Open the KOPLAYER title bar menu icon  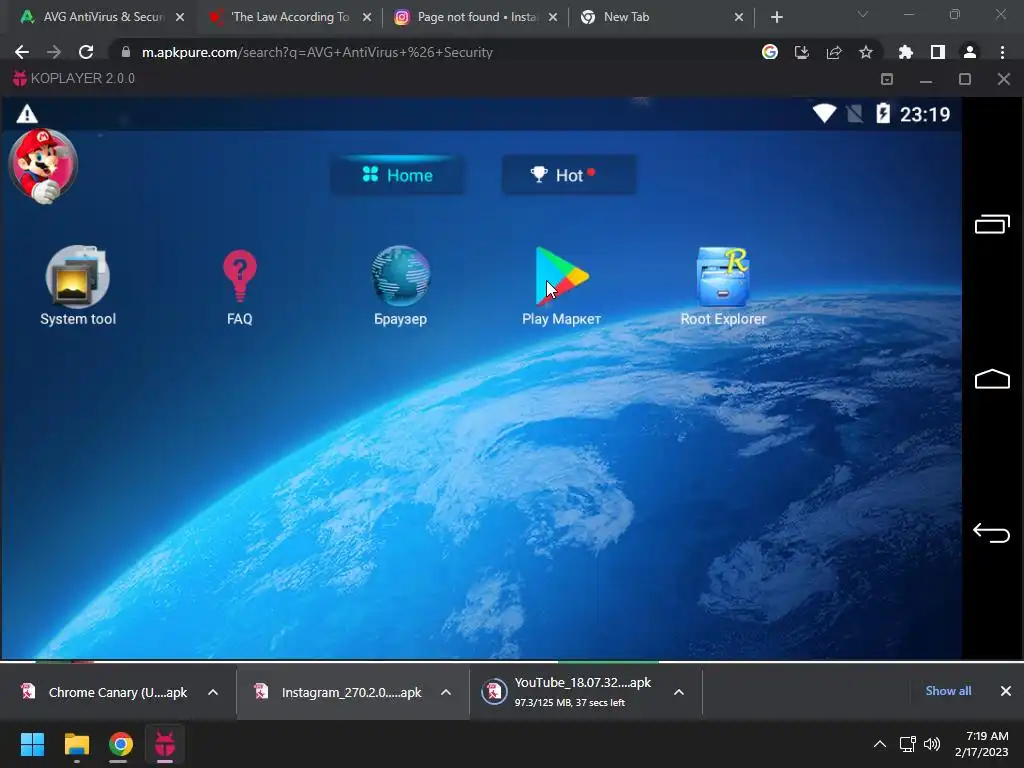tap(887, 79)
